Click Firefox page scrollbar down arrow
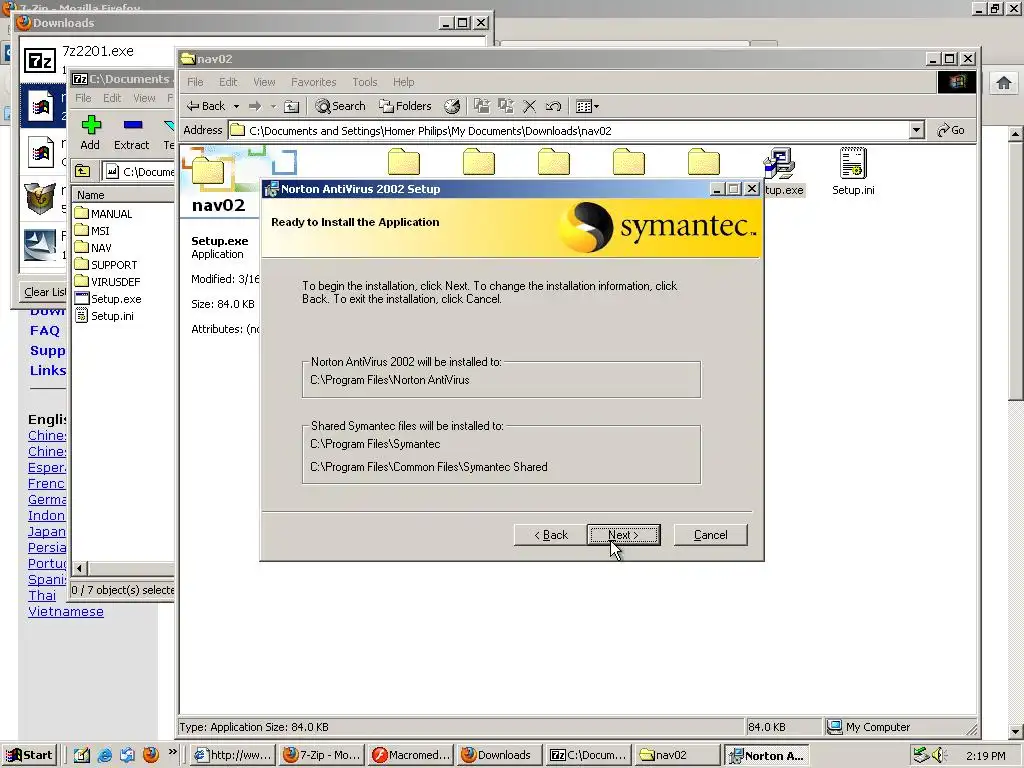 1016,731
